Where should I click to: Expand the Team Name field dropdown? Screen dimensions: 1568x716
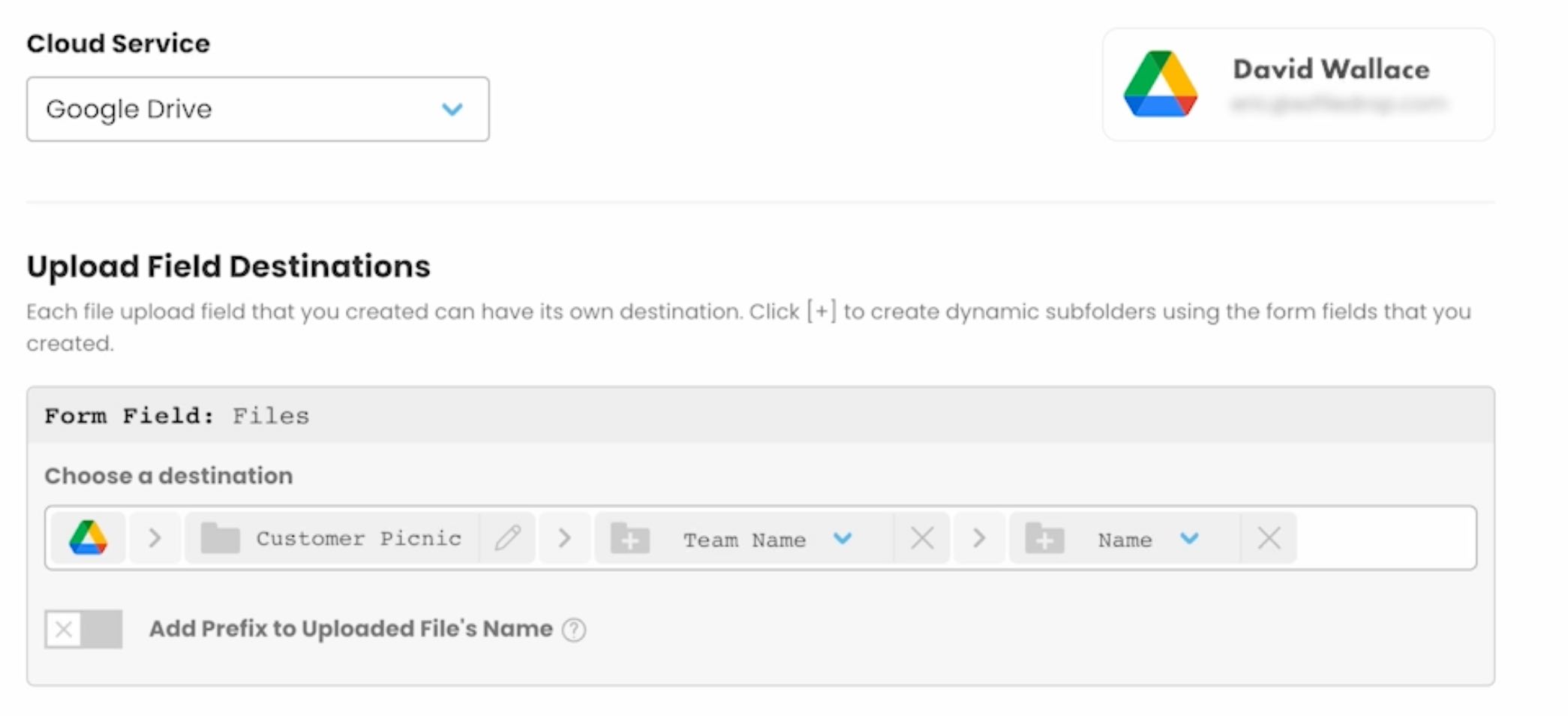(843, 538)
